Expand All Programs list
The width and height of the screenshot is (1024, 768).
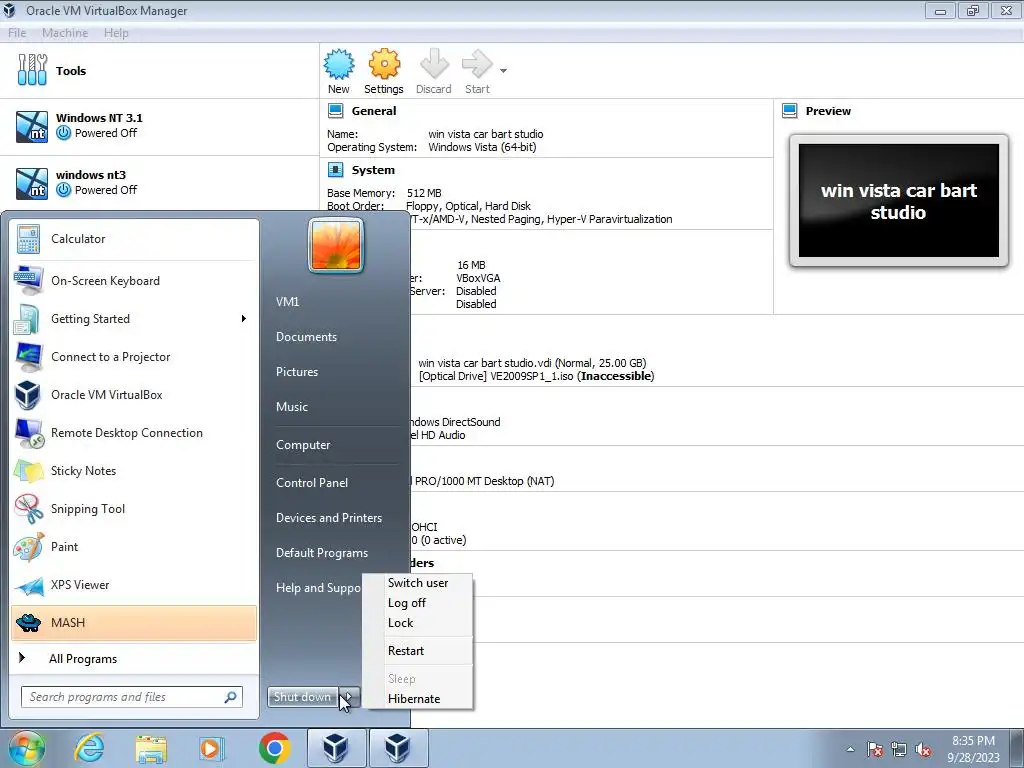point(134,659)
